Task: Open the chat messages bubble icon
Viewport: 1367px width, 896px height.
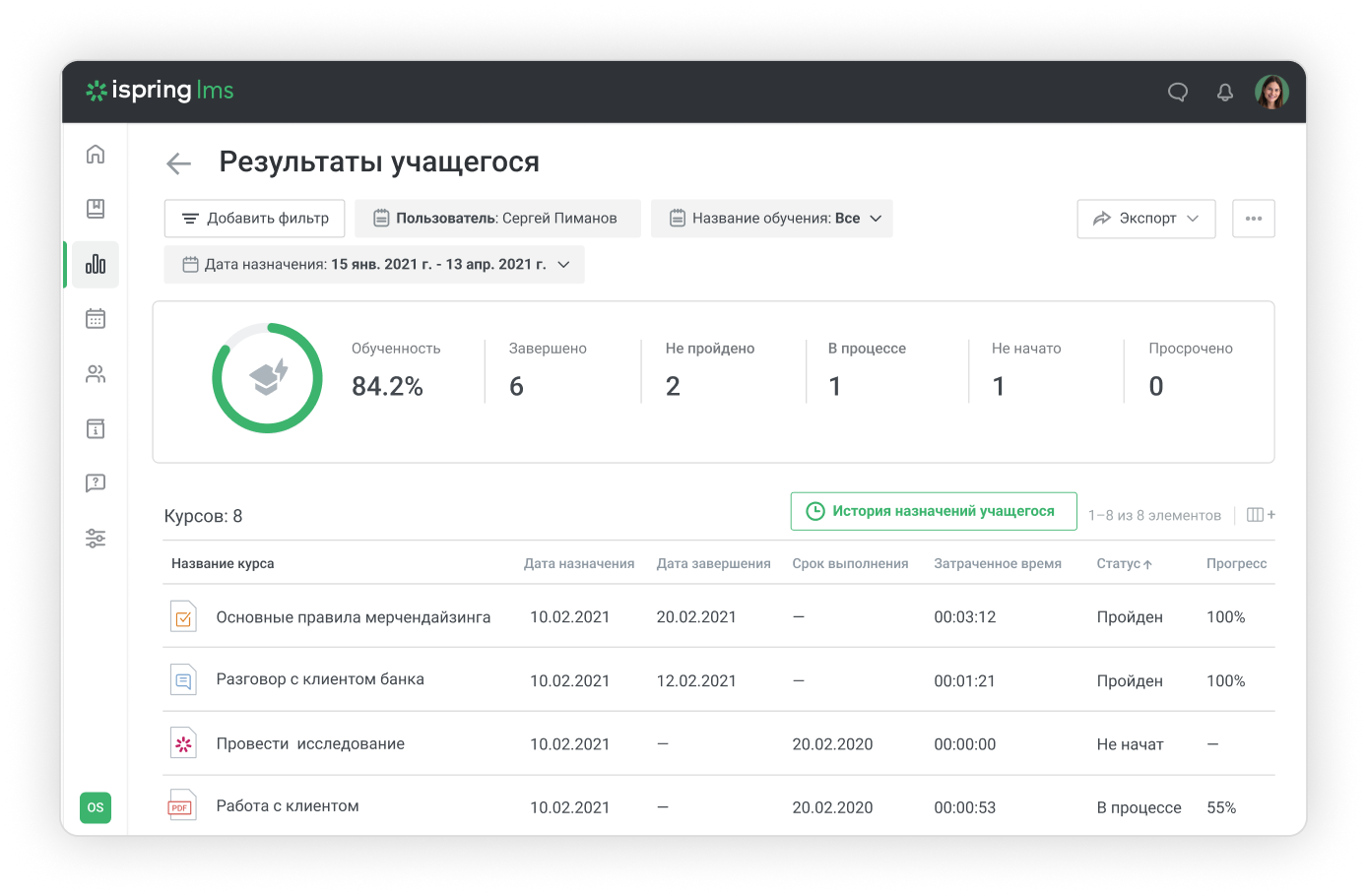Action: [x=1178, y=93]
